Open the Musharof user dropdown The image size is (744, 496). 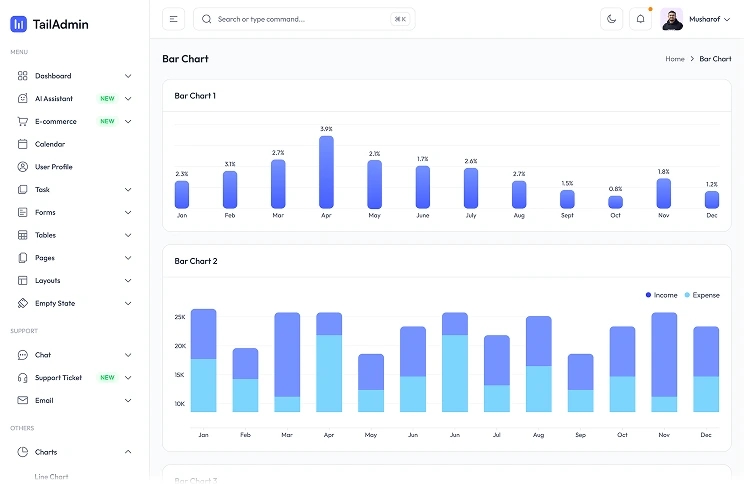[695, 19]
